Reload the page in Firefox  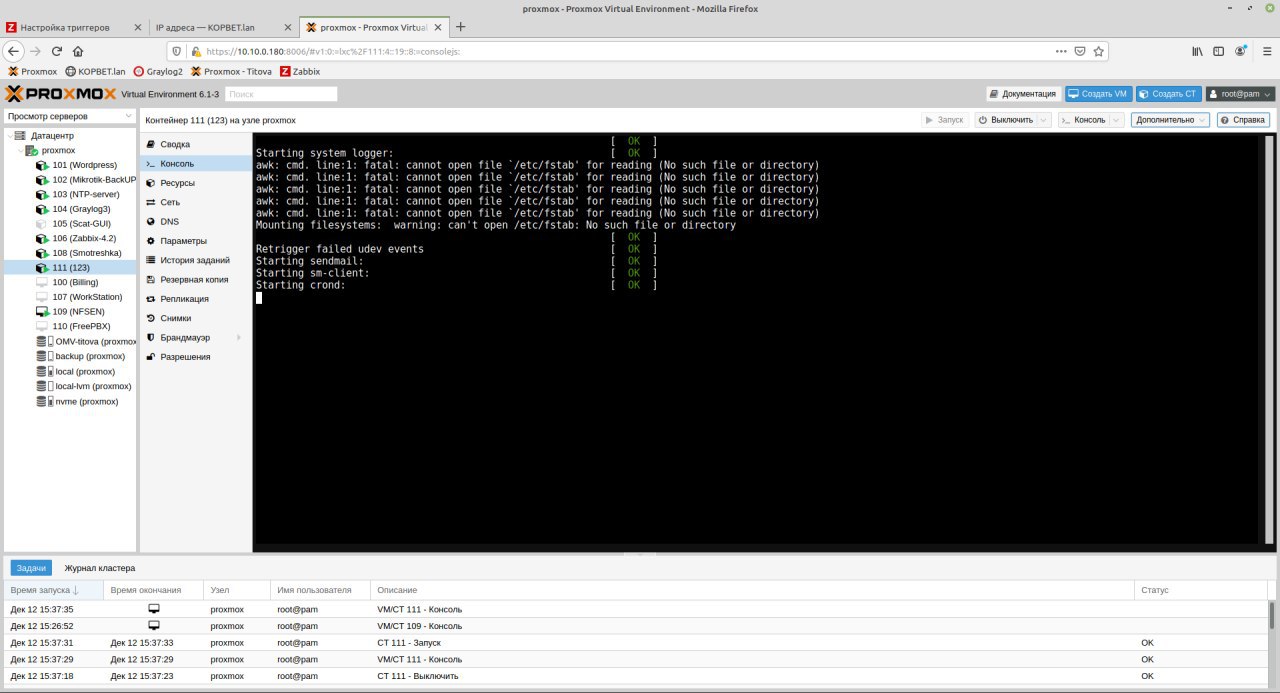[57, 51]
